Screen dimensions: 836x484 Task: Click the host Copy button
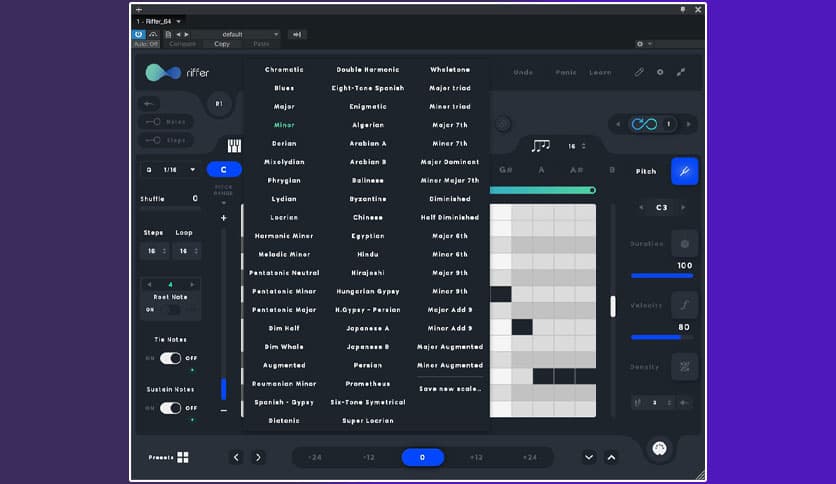pyautogui.click(x=222, y=44)
